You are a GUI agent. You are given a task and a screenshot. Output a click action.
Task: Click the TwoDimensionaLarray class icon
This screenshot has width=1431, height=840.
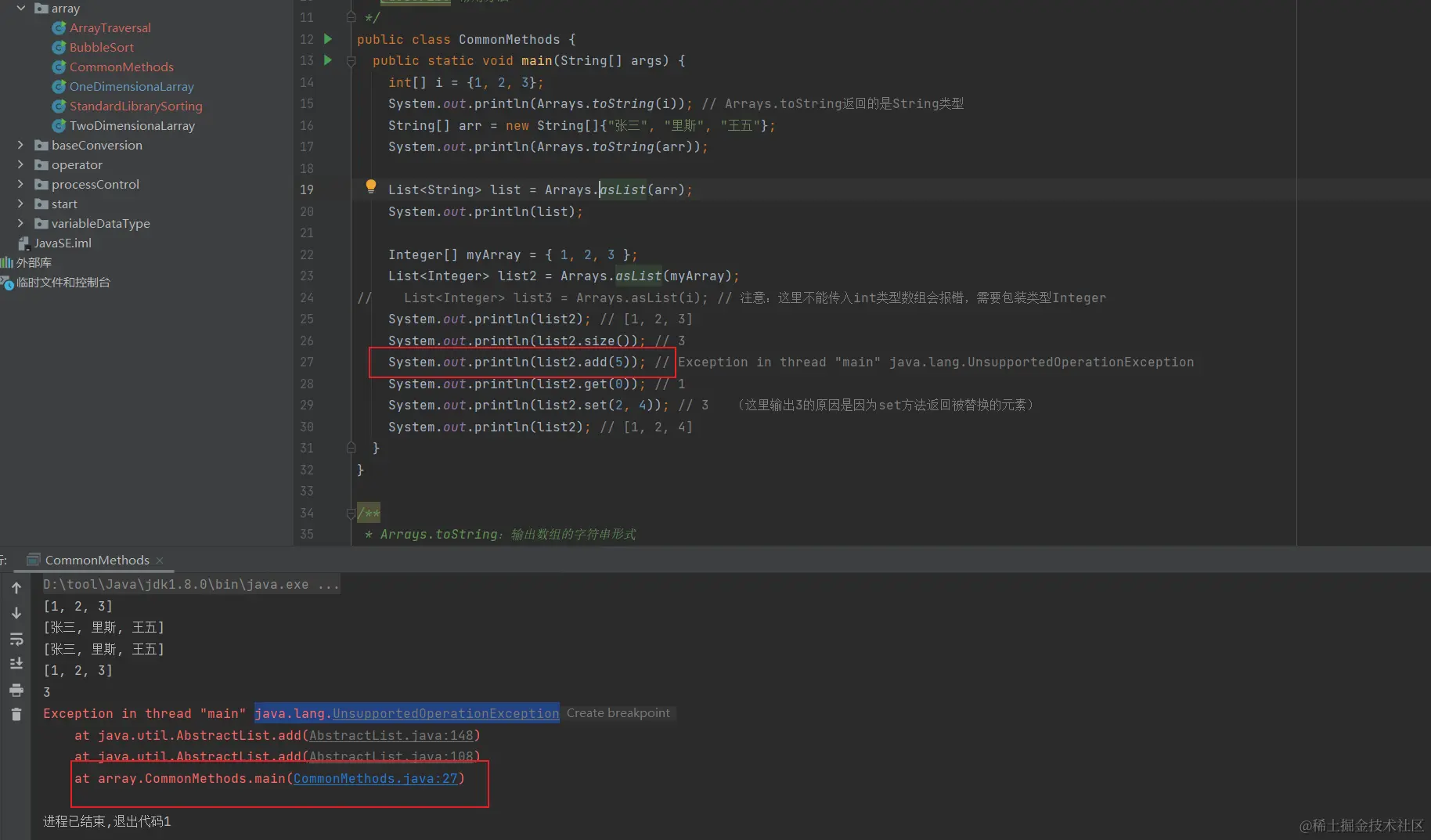point(59,126)
